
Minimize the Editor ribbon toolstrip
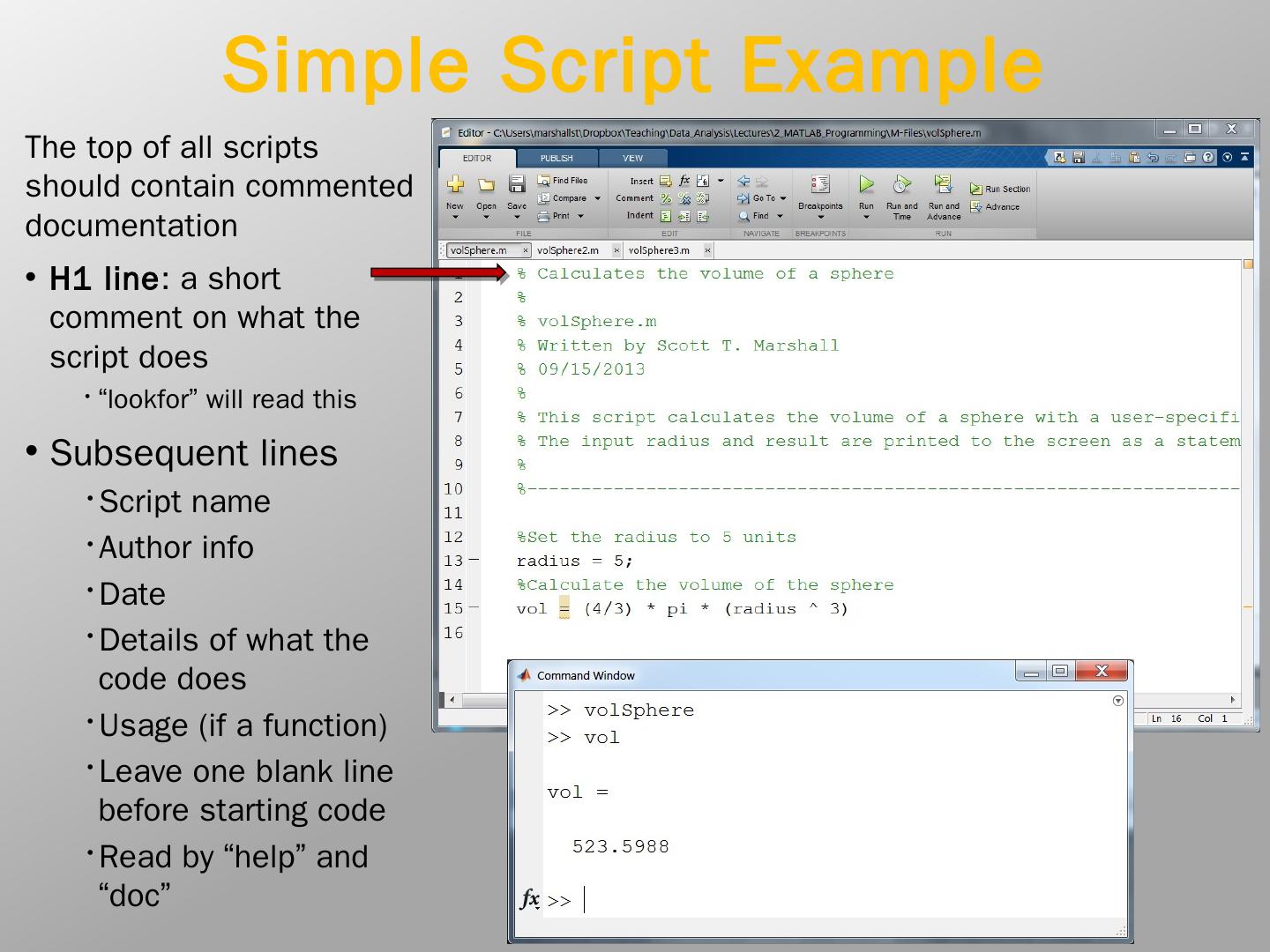tap(1244, 158)
